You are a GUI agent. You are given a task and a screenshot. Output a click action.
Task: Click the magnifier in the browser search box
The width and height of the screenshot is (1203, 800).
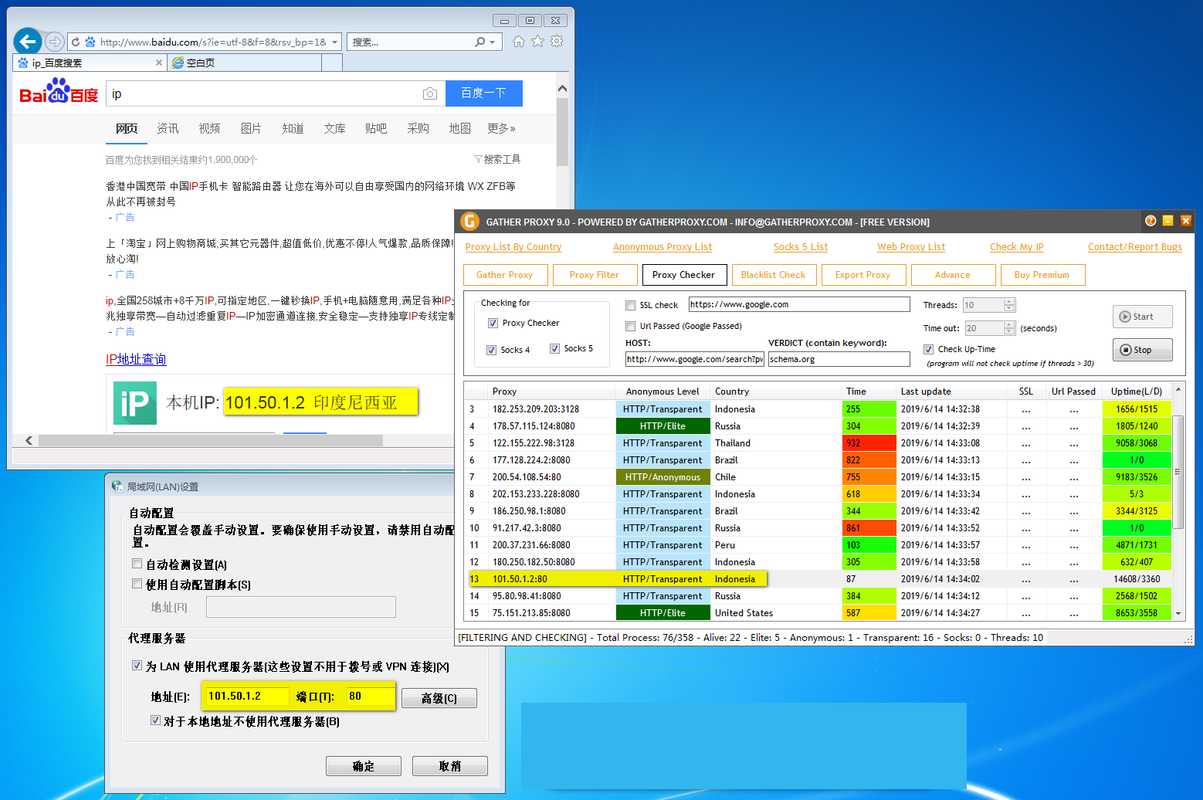point(480,42)
